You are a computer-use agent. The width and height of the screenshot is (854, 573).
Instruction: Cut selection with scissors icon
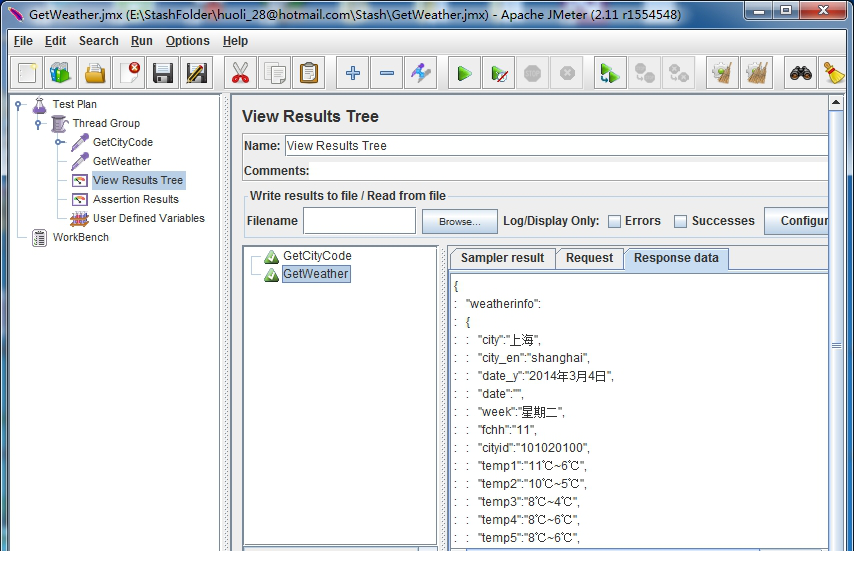[x=240, y=73]
